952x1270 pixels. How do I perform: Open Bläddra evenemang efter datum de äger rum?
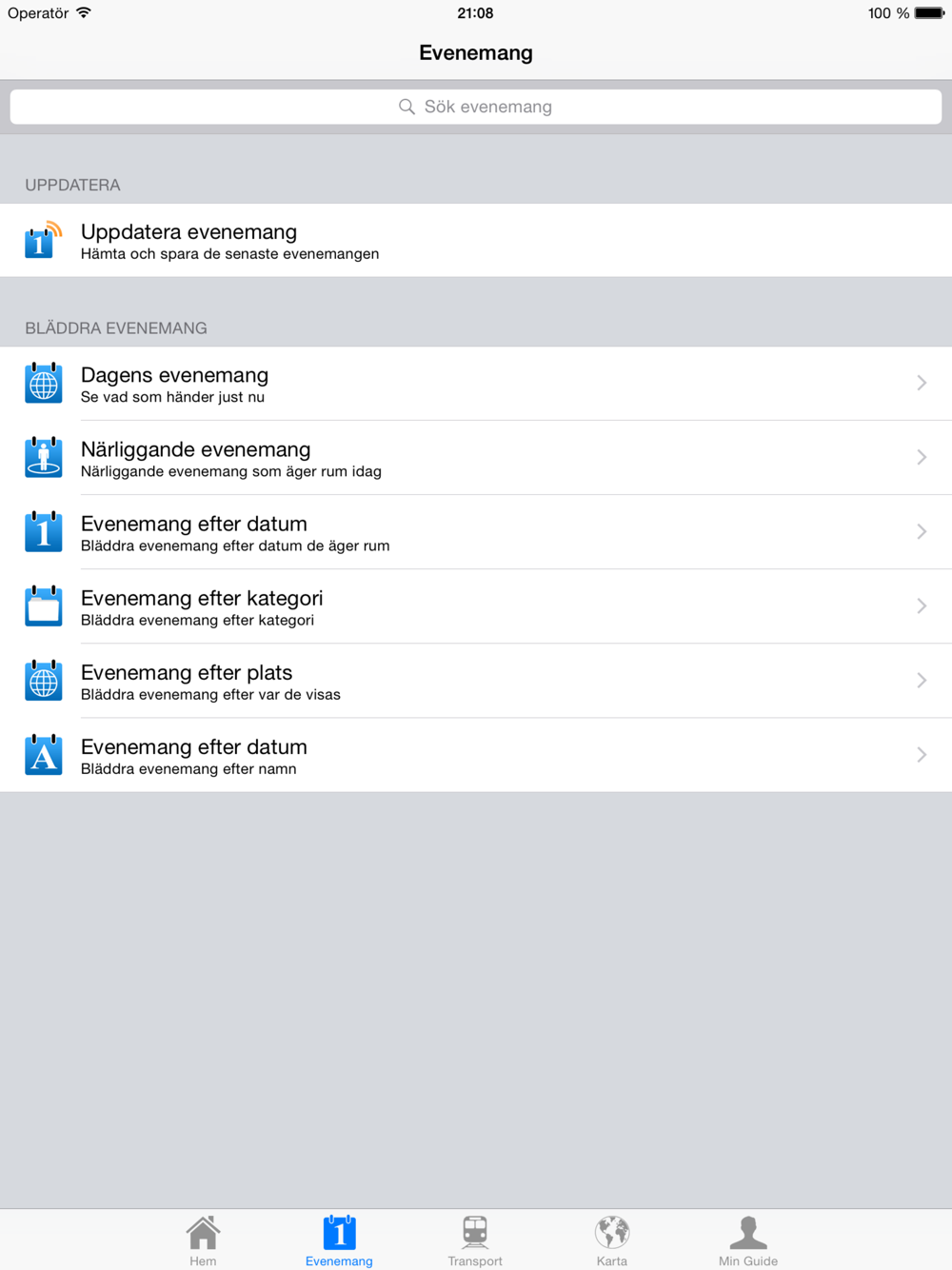pos(476,531)
